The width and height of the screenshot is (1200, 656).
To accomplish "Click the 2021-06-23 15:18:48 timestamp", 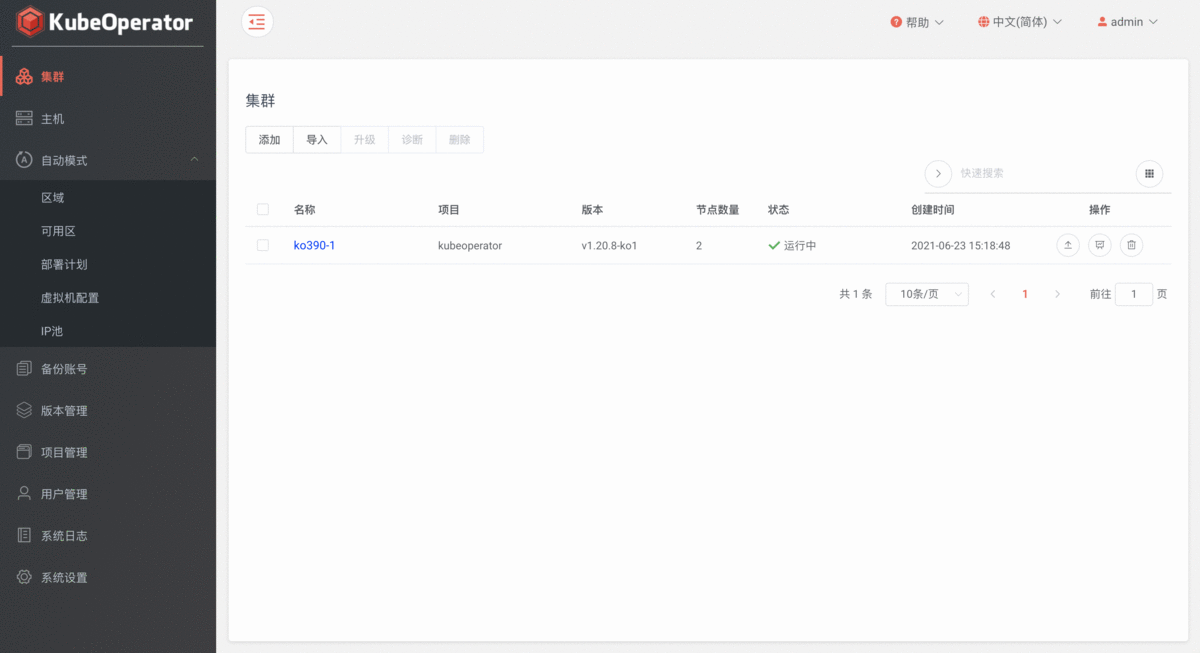I will [961, 245].
